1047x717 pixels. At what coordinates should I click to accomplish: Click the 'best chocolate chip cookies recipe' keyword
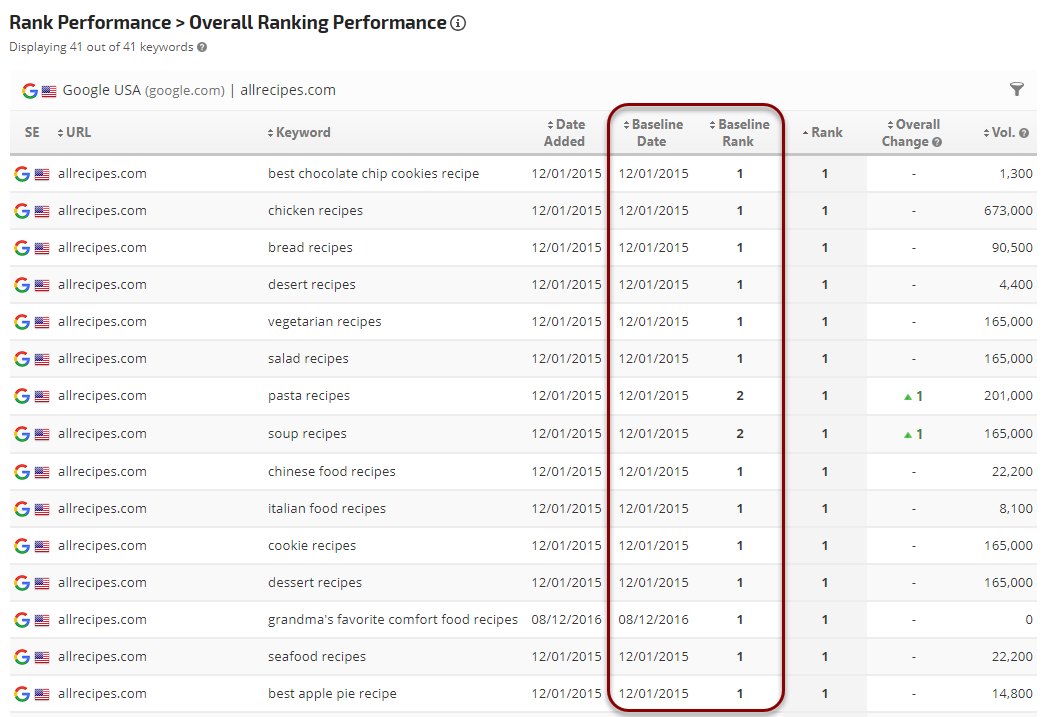click(x=373, y=174)
